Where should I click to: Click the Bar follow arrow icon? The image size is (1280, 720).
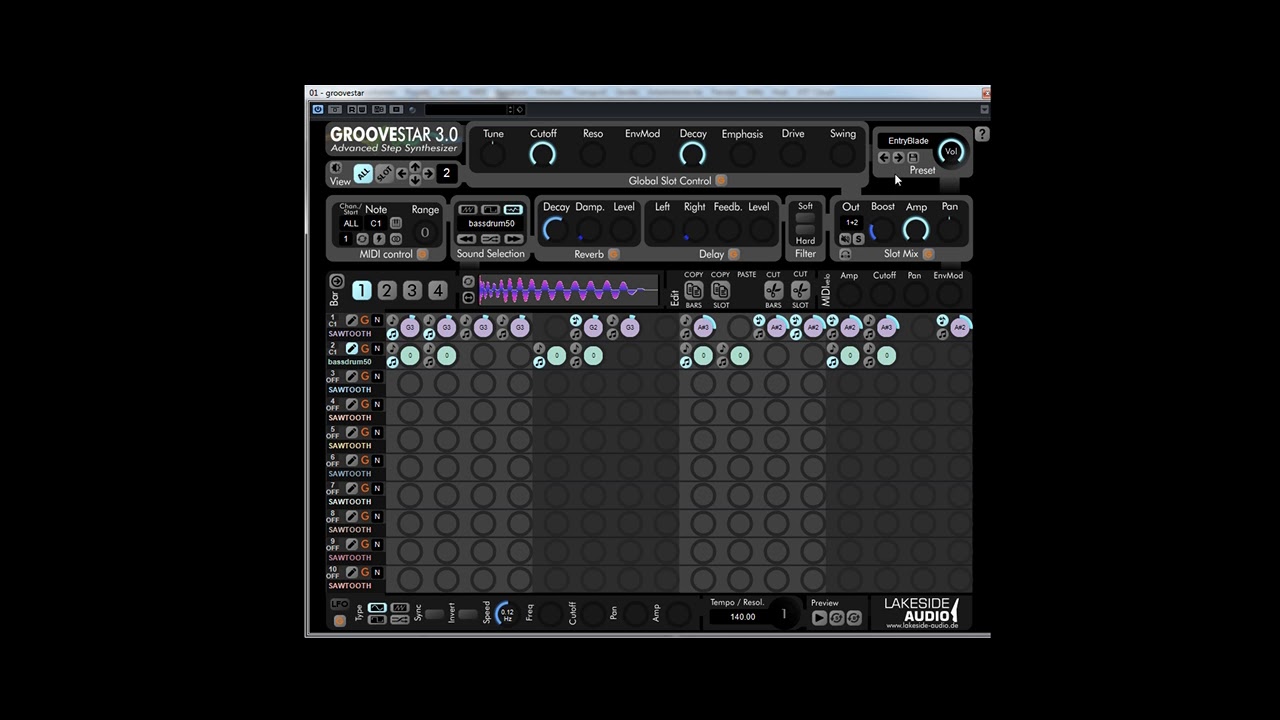pos(337,281)
